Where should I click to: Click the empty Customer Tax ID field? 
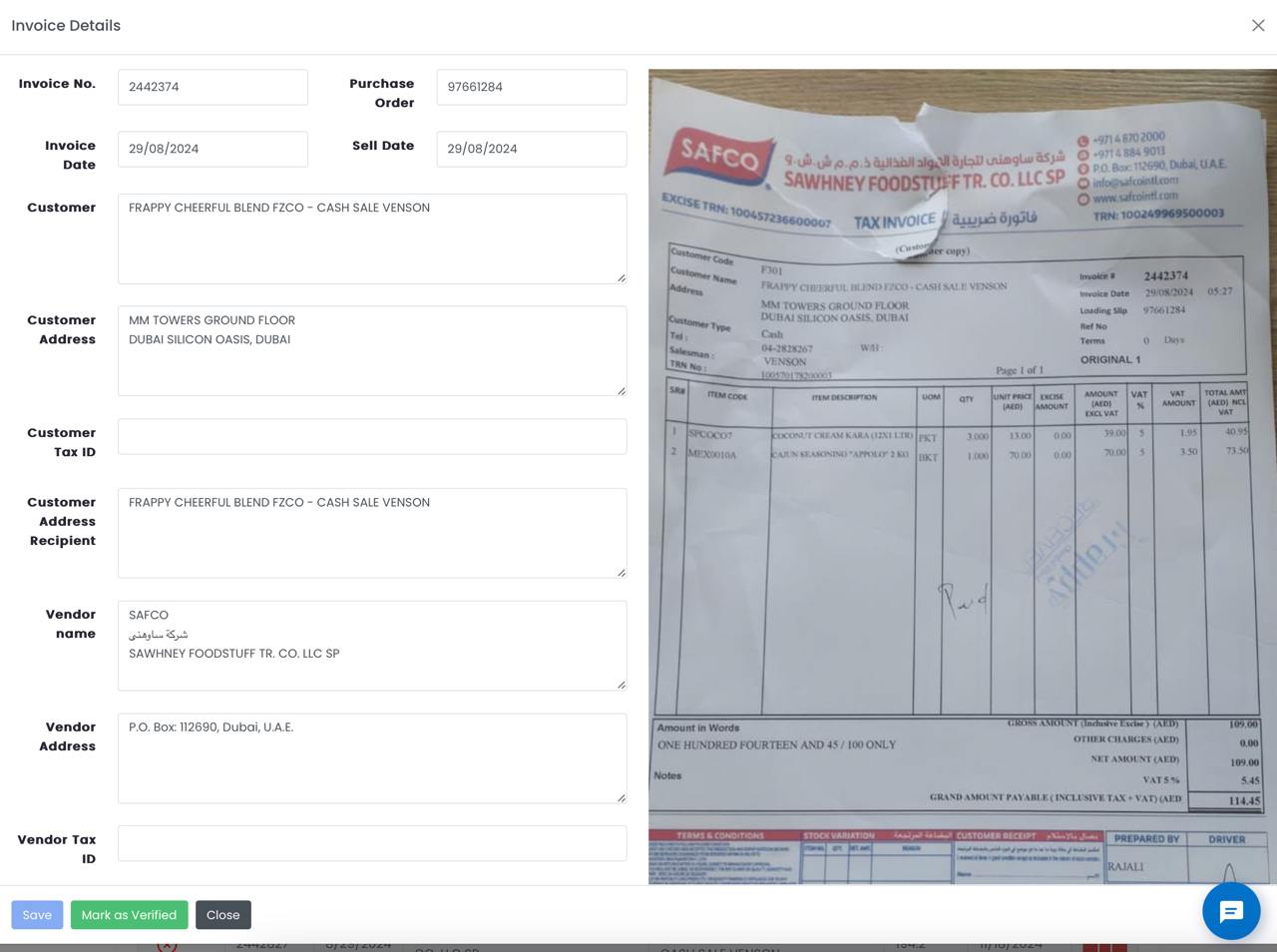(x=372, y=436)
